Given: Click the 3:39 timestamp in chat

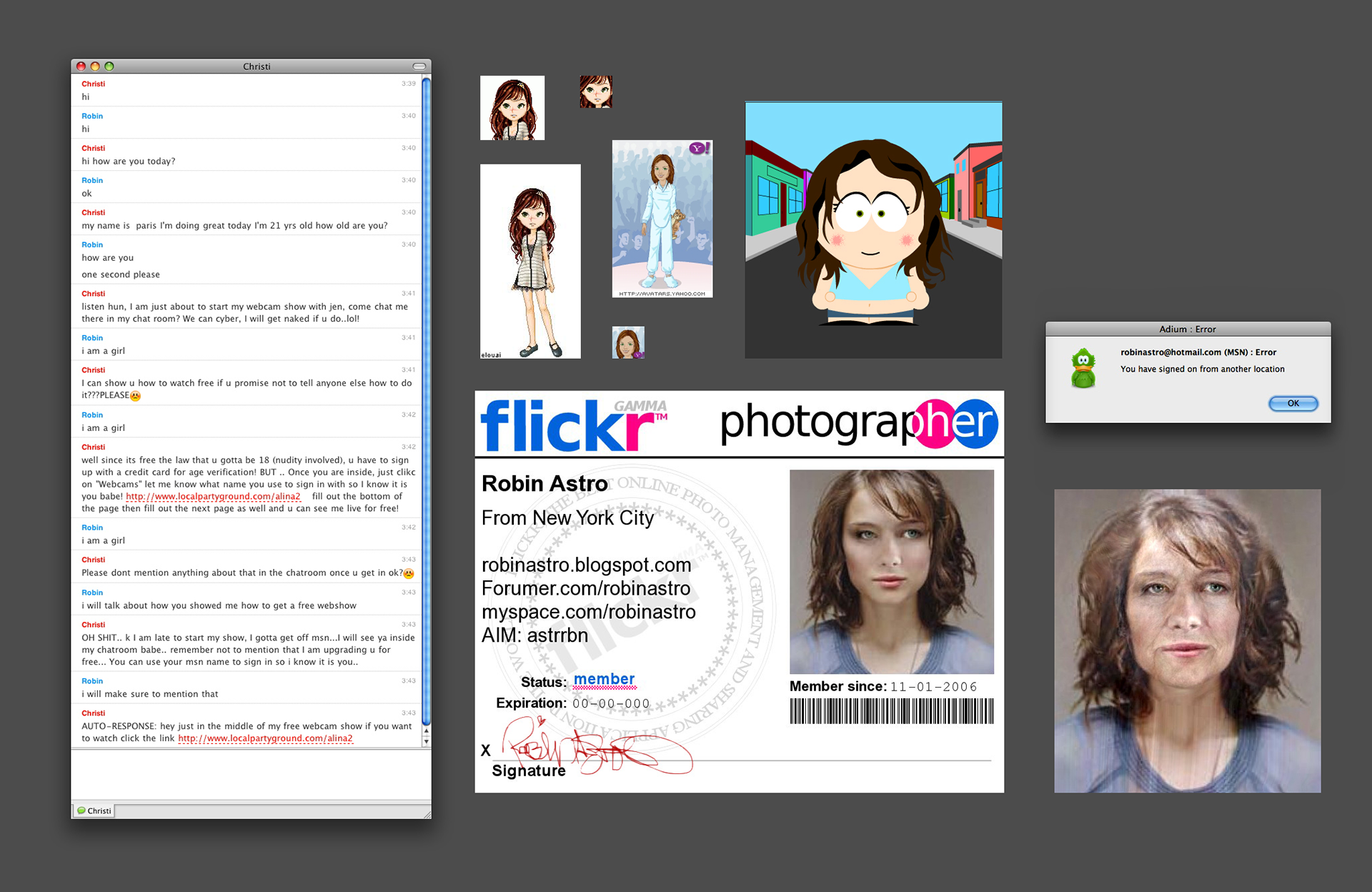Looking at the screenshot, I should pyautogui.click(x=409, y=84).
